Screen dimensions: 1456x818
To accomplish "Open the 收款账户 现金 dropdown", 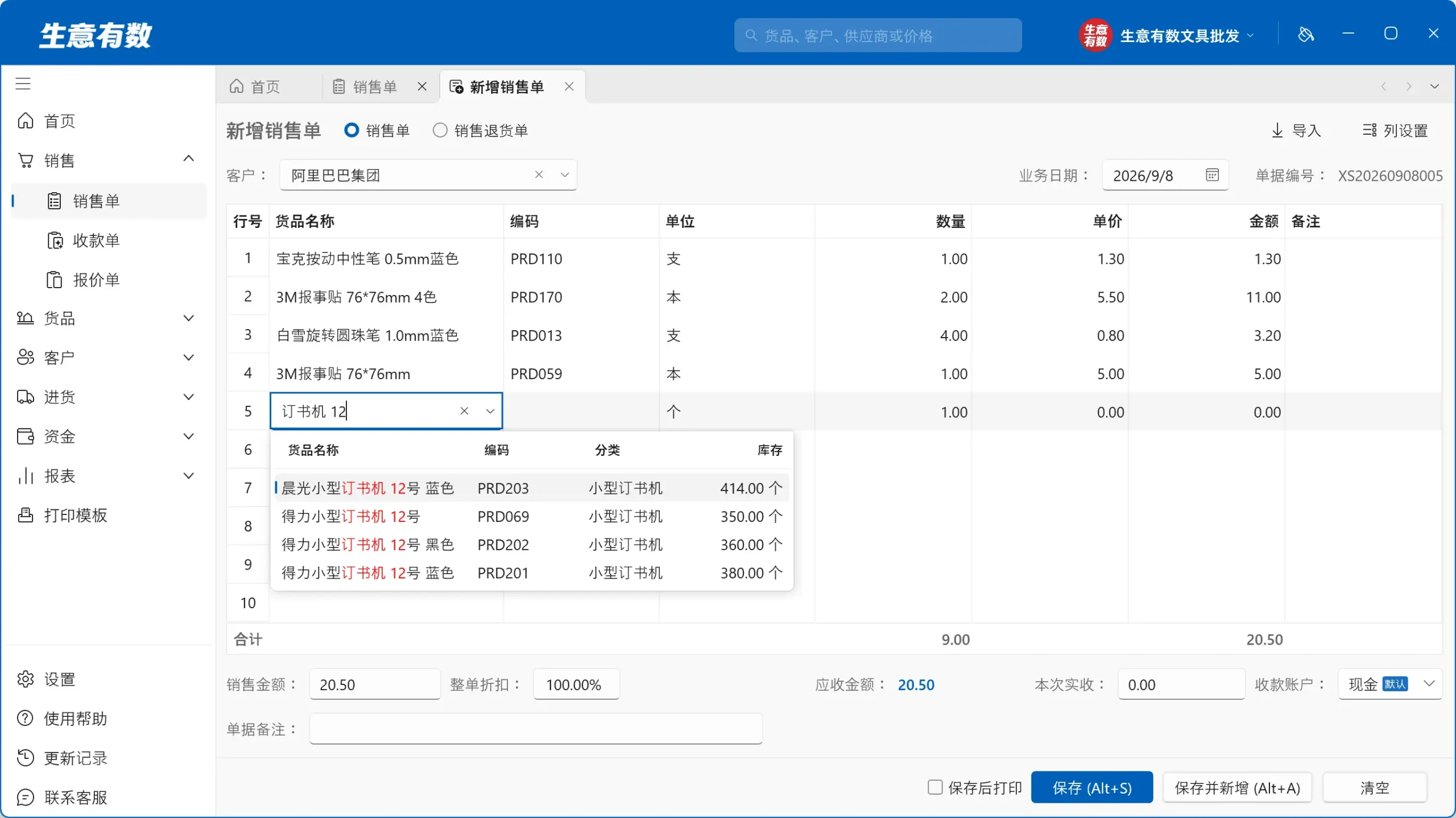I will 1390,684.
